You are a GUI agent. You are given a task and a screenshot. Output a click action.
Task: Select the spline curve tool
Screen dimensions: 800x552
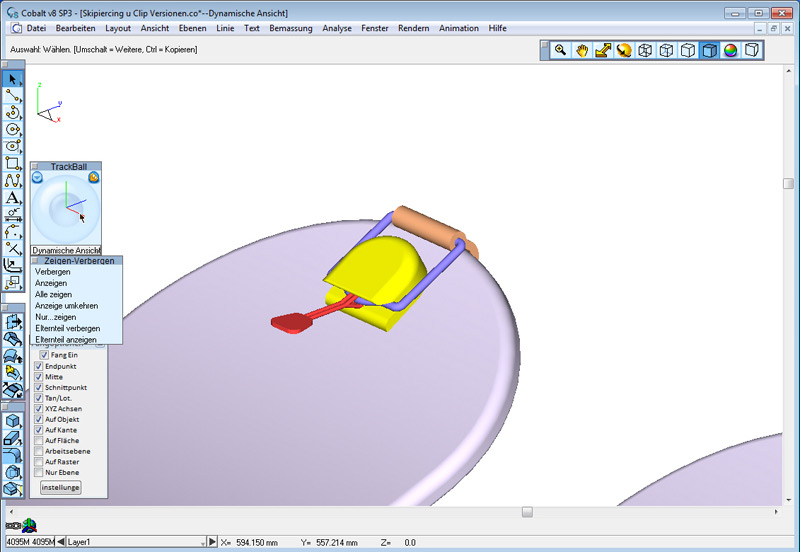(13, 180)
